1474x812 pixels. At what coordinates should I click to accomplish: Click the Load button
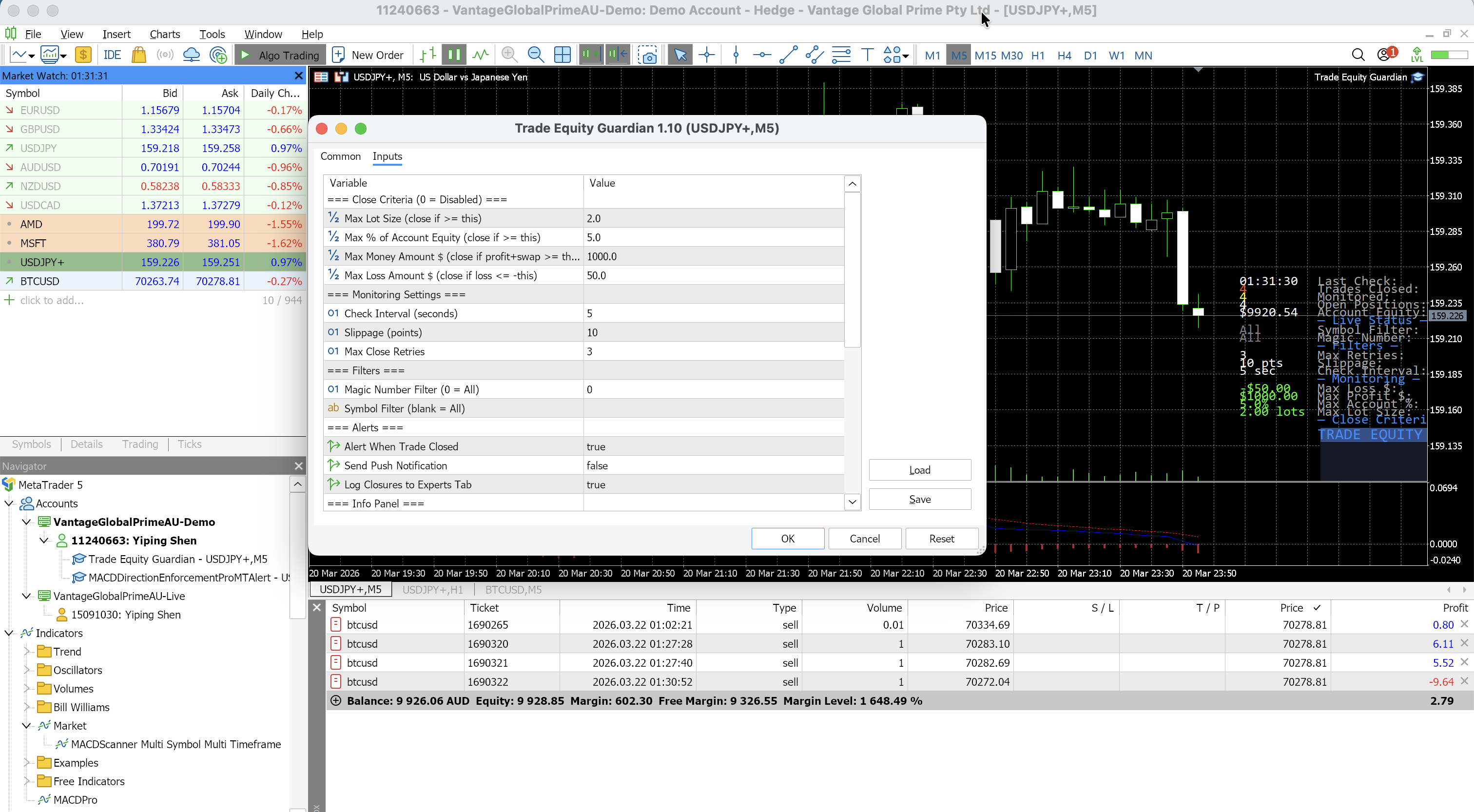coord(919,470)
